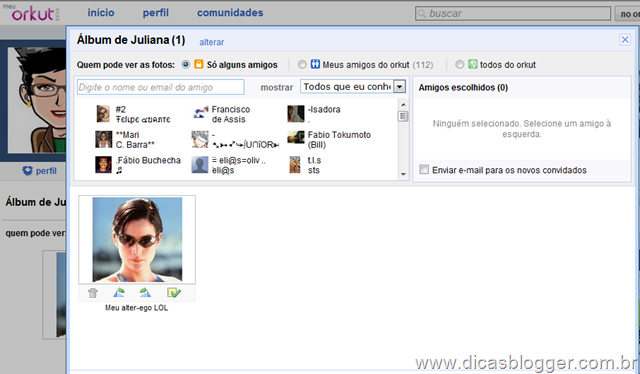Select avatar of .Fábio Buchecha

point(103,165)
